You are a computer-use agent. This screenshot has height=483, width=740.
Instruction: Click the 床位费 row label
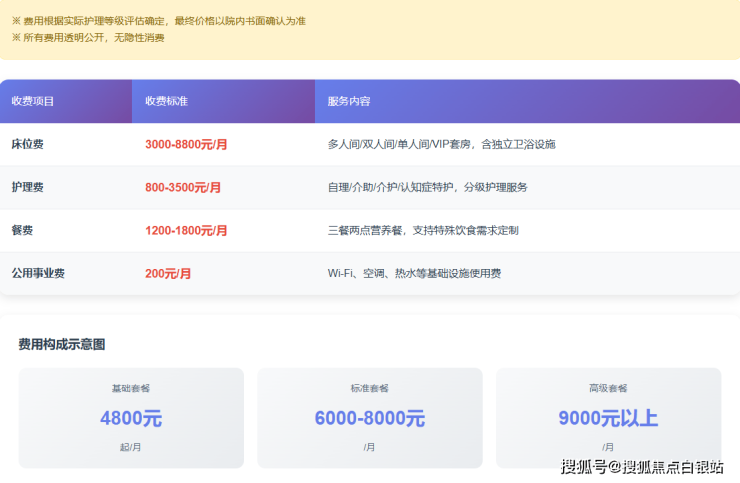click(x=27, y=144)
